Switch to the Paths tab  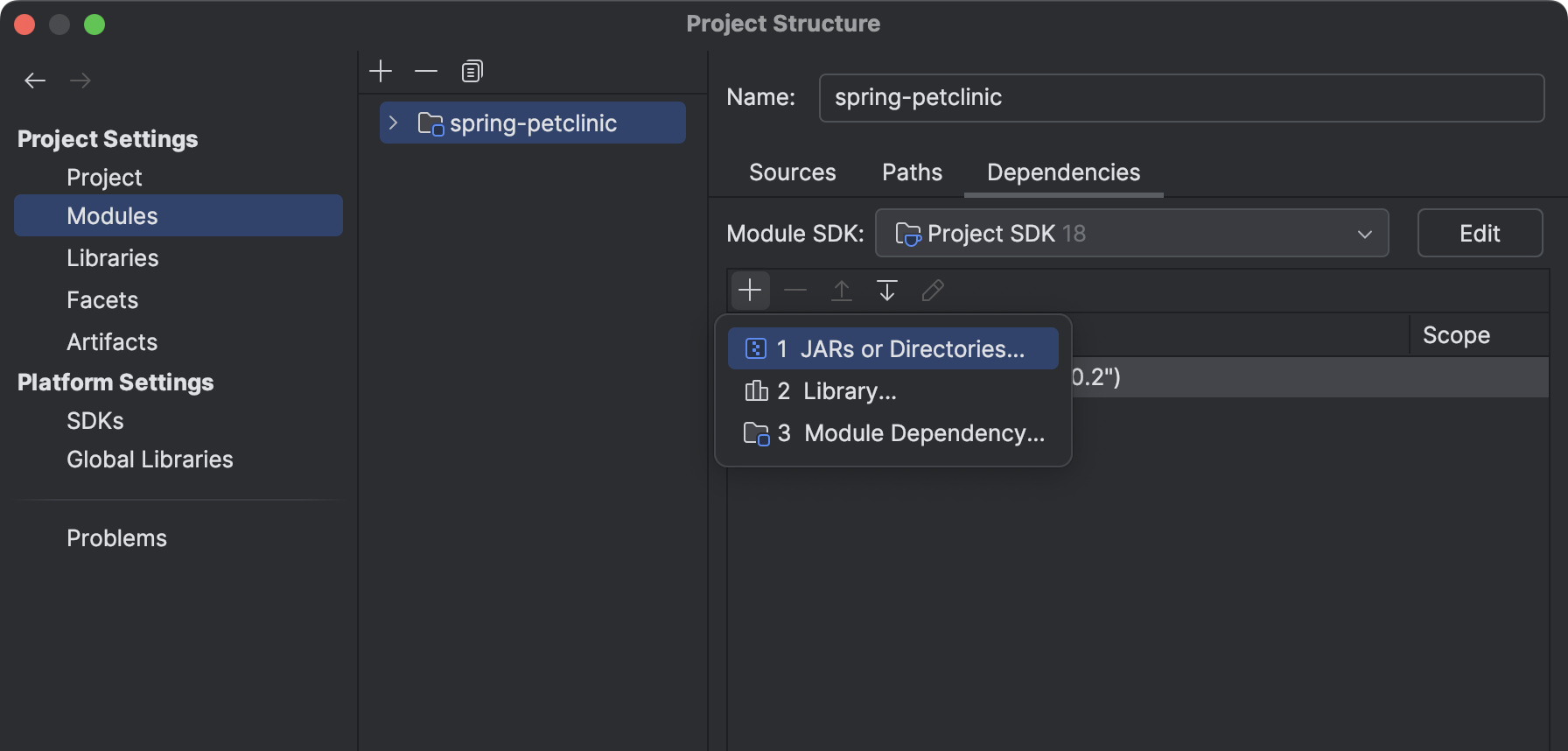(x=912, y=172)
